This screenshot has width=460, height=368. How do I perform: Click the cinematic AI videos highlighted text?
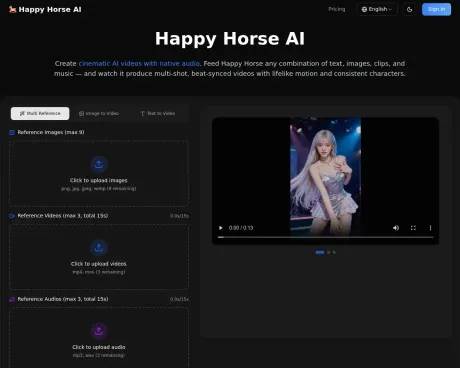coord(139,63)
